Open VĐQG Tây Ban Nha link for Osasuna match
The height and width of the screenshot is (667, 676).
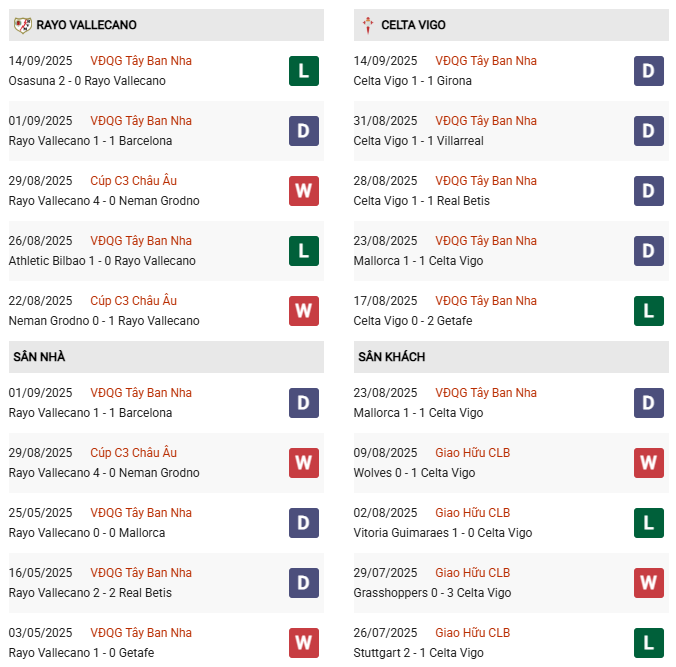tap(141, 61)
